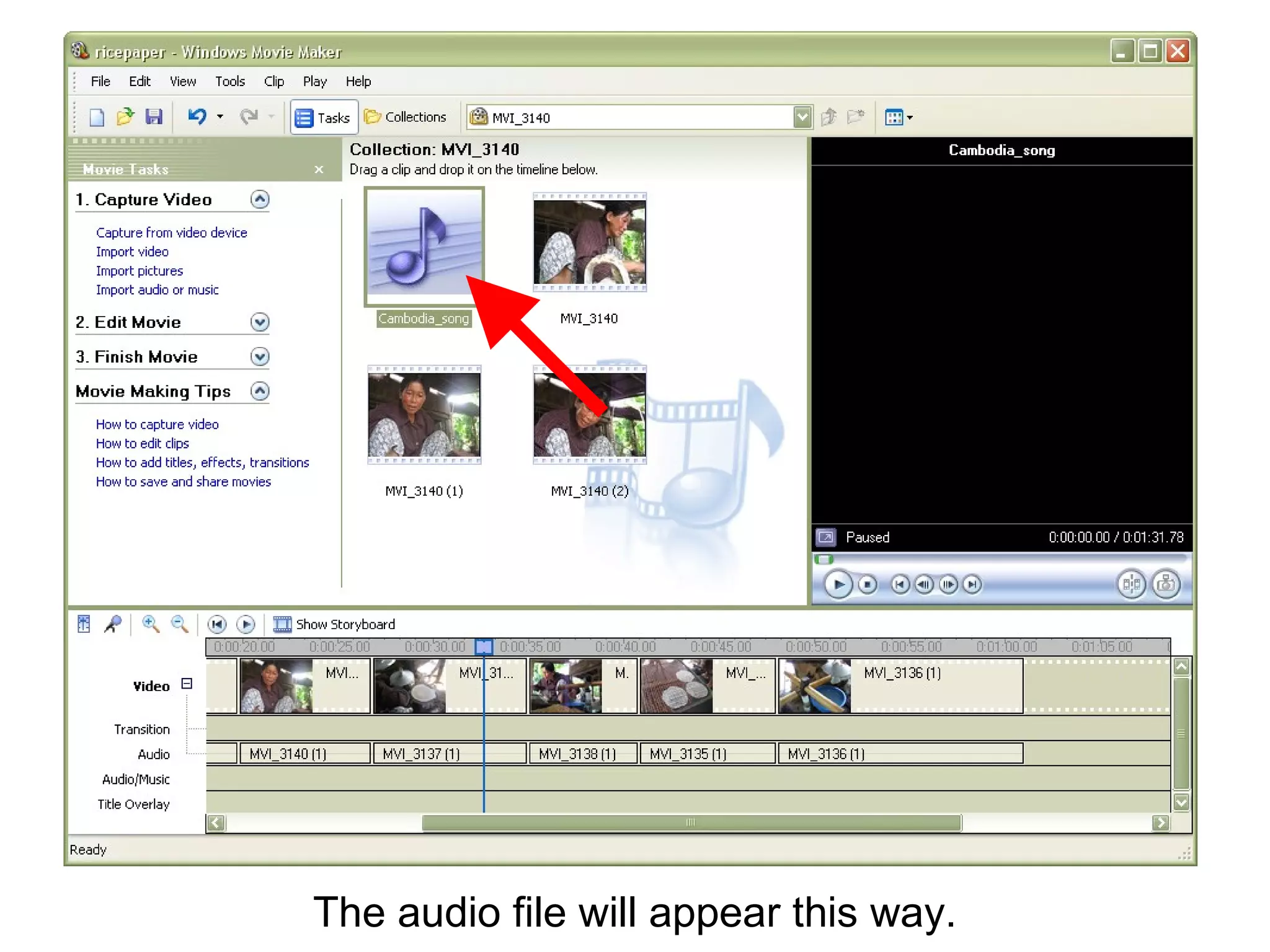Open the Undo history dropdown arrow
Image resolution: width=1270 pixels, height=952 pixels.
tap(220, 117)
